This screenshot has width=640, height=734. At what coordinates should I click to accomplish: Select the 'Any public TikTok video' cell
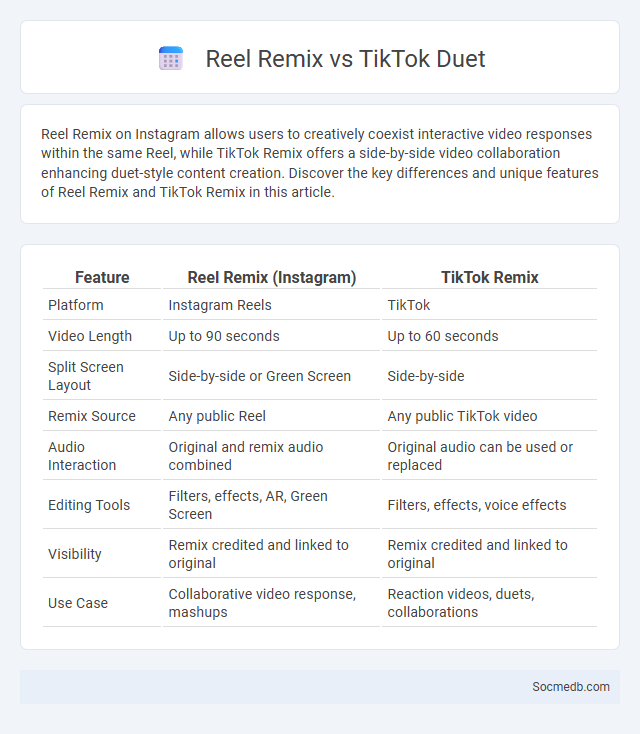pos(462,416)
